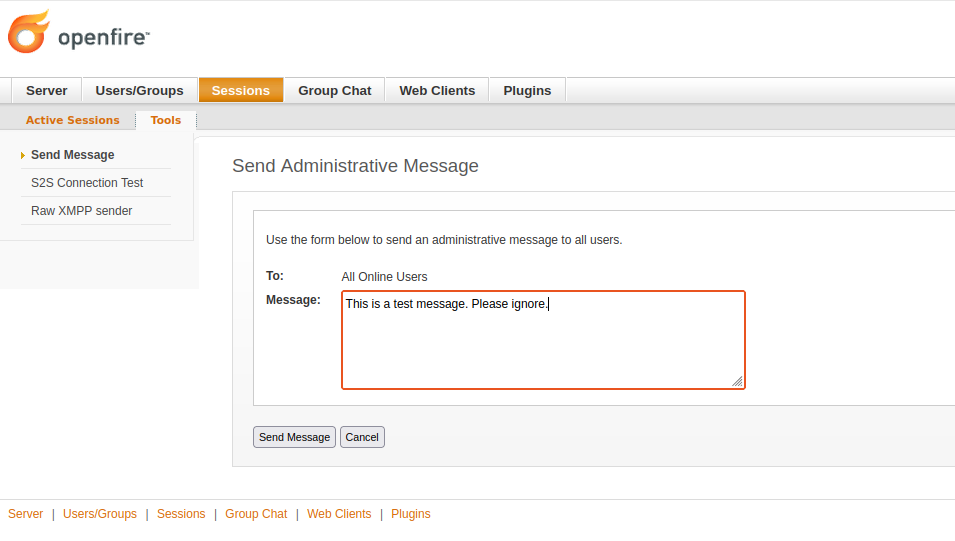Open the Plugins top tab

pos(527,90)
